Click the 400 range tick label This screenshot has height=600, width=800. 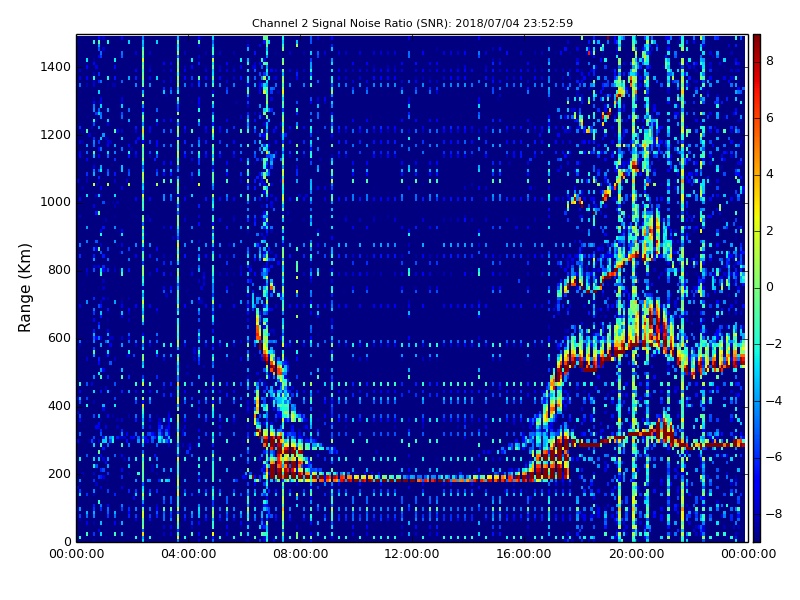tap(60, 406)
